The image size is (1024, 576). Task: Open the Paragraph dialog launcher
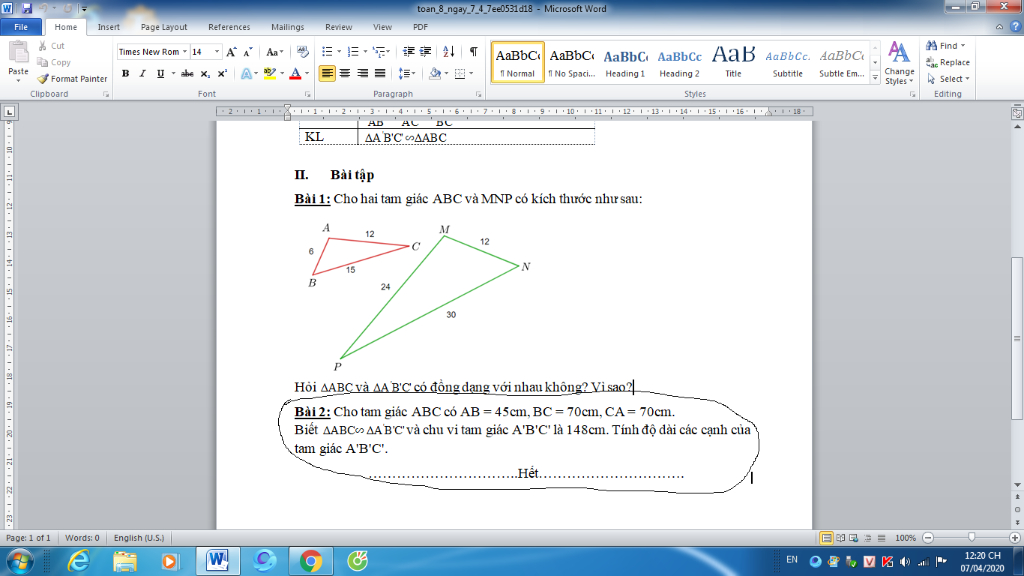(479, 94)
